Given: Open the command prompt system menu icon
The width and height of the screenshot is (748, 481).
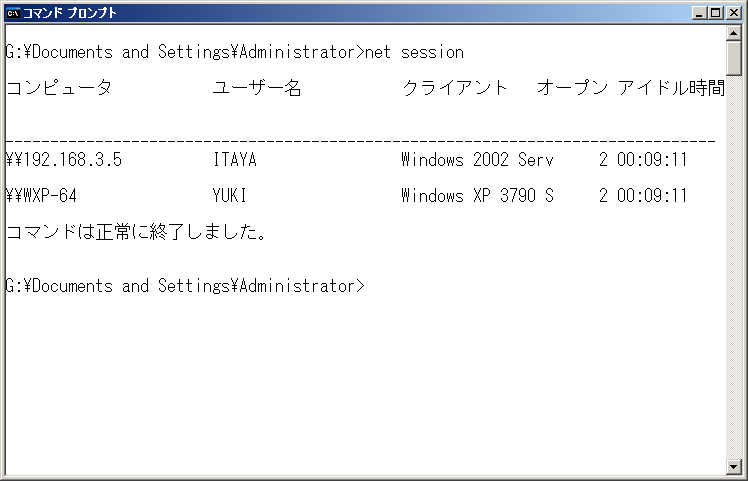Looking at the screenshot, I should click(13, 13).
